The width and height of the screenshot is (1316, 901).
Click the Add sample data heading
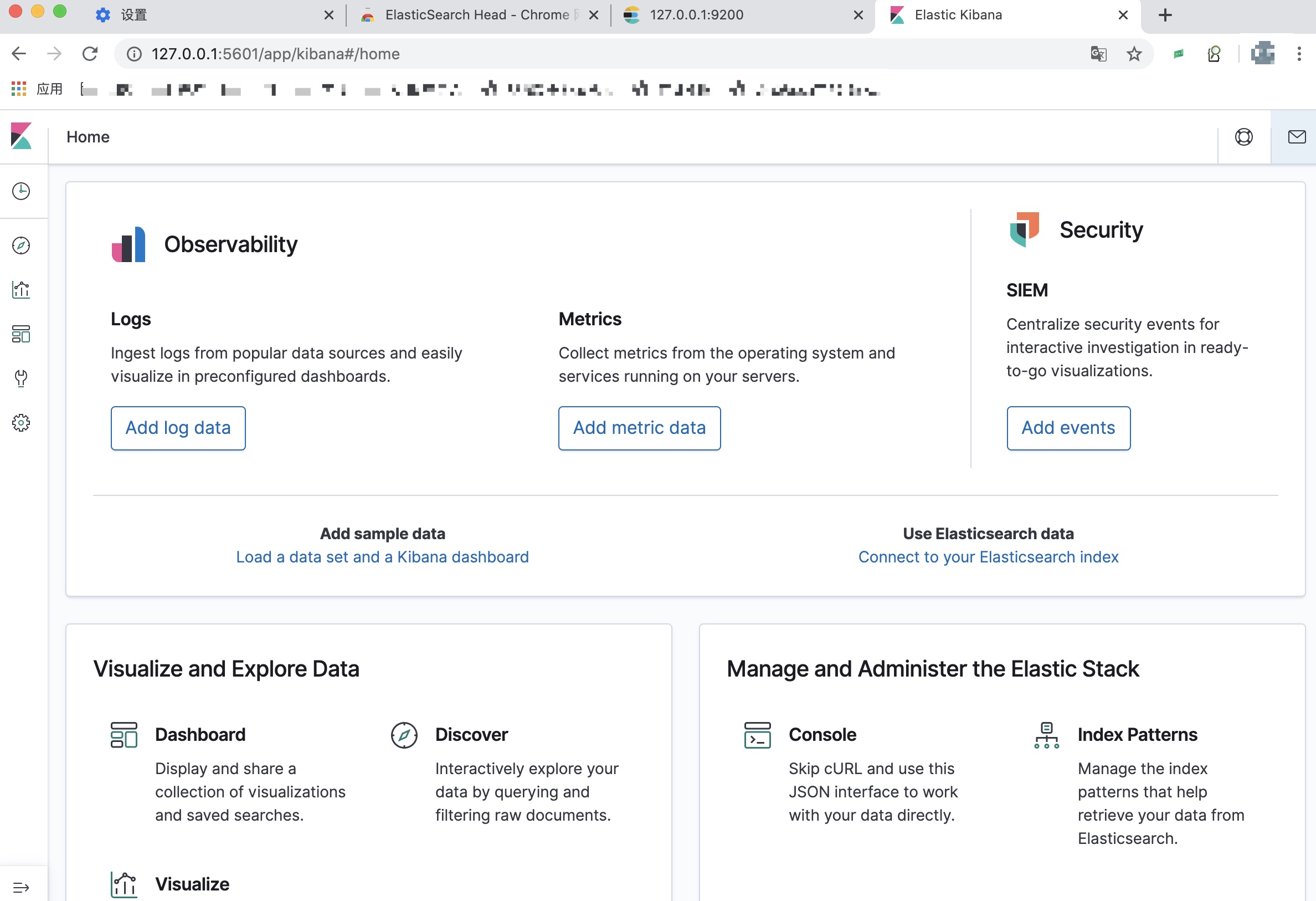(382, 534)
